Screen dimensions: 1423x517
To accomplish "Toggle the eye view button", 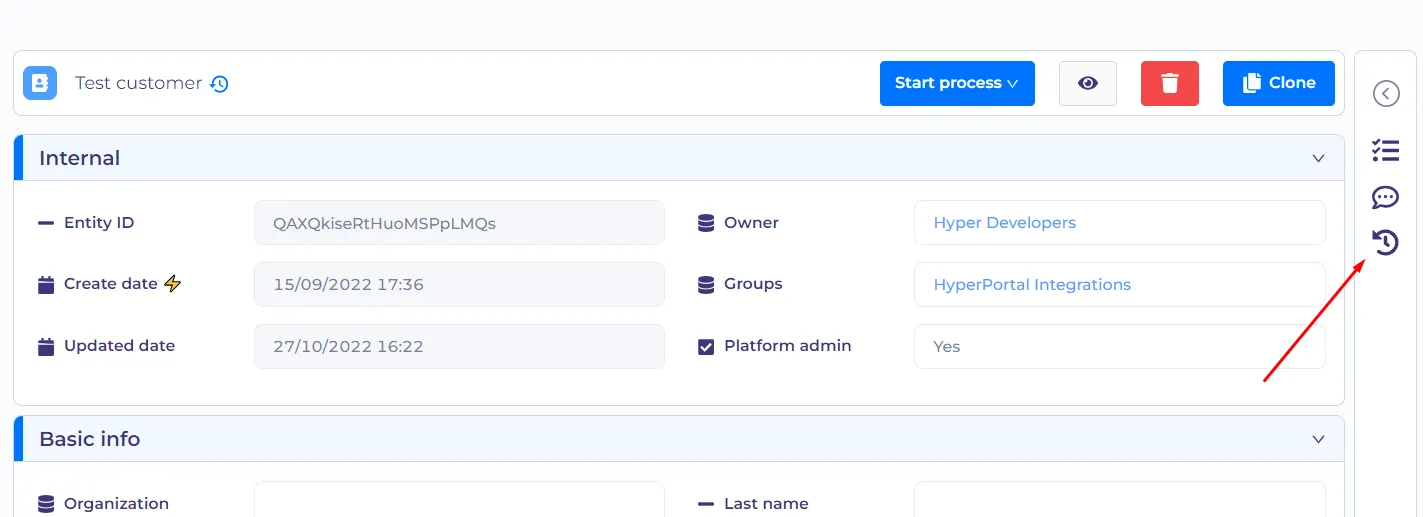I will pos(1088,83).
